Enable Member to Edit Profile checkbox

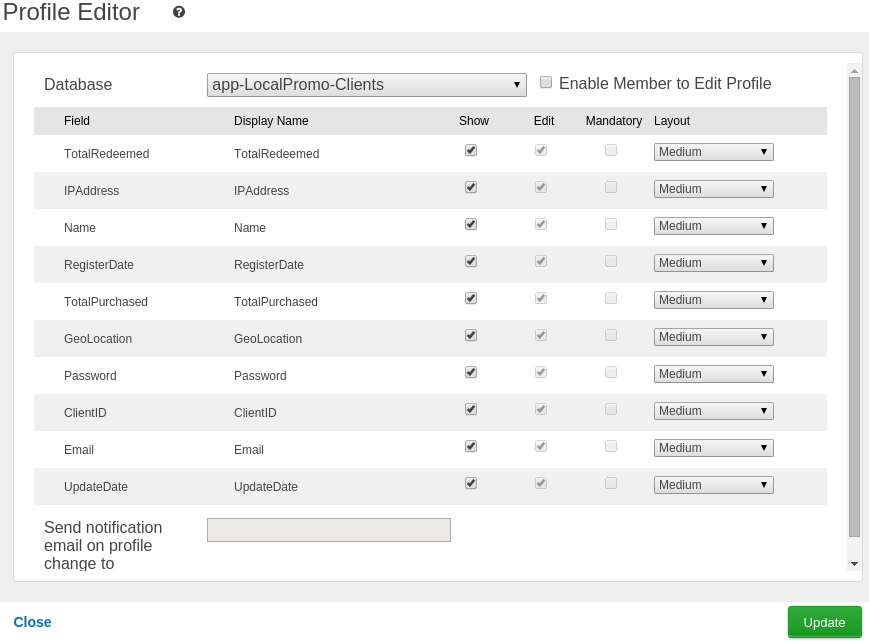click(546, 83)
